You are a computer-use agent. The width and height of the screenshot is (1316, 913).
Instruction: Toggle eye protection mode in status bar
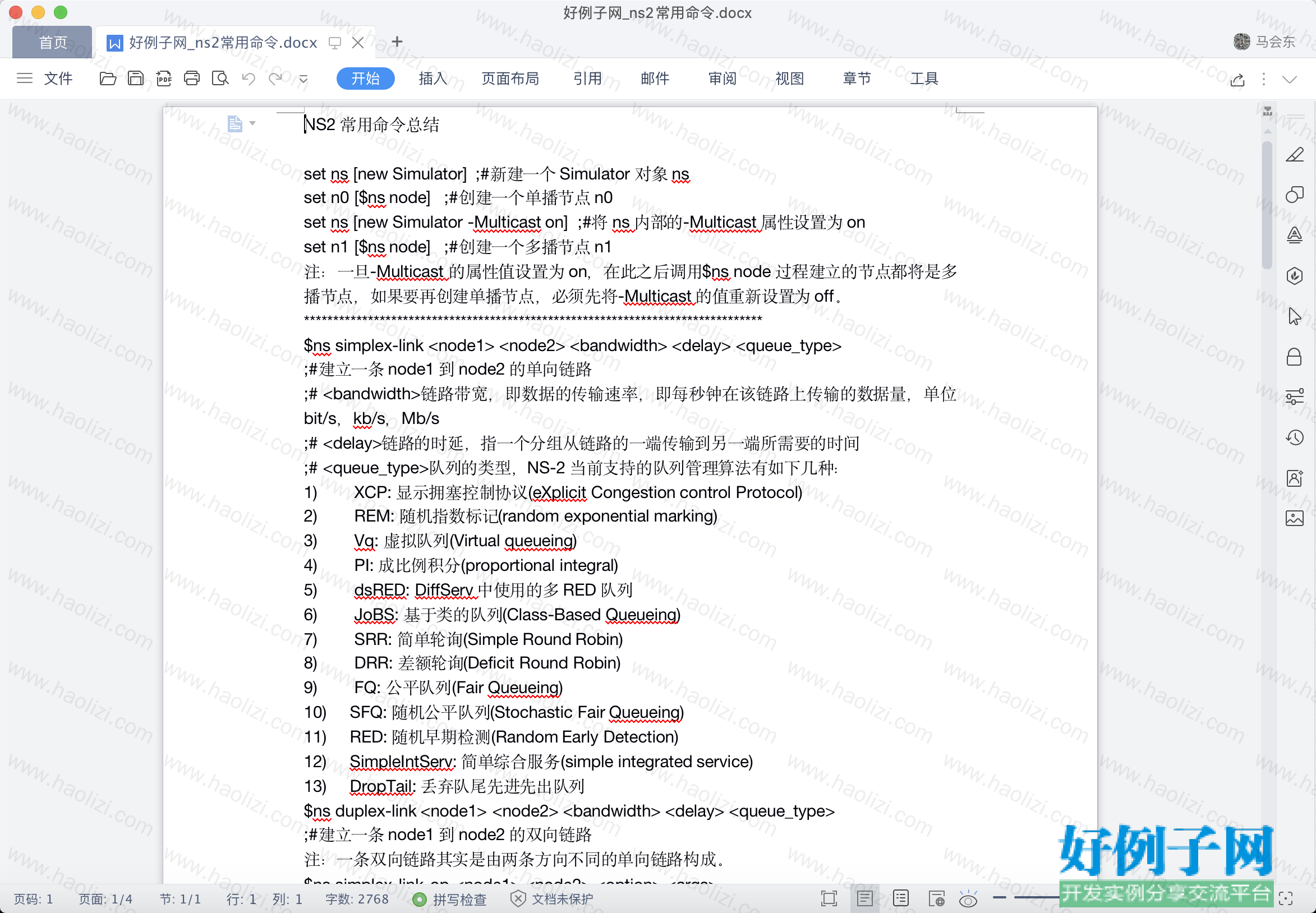pyautogui.click(x=968, y=898)
